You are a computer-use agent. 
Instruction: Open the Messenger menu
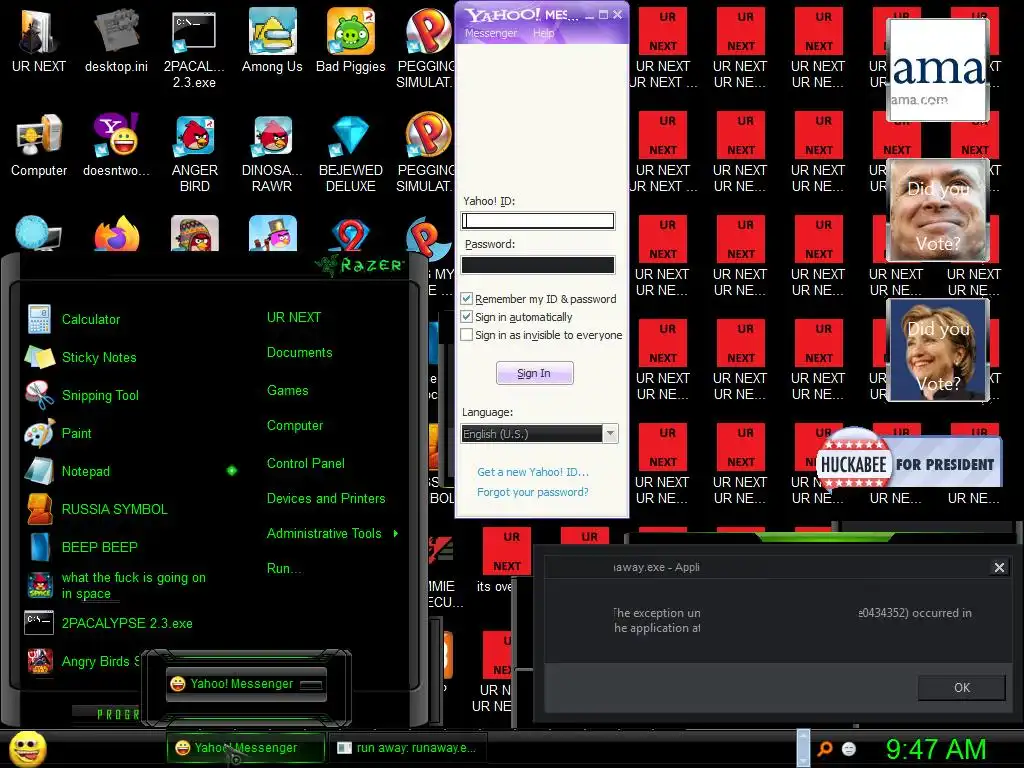point(490,33)
